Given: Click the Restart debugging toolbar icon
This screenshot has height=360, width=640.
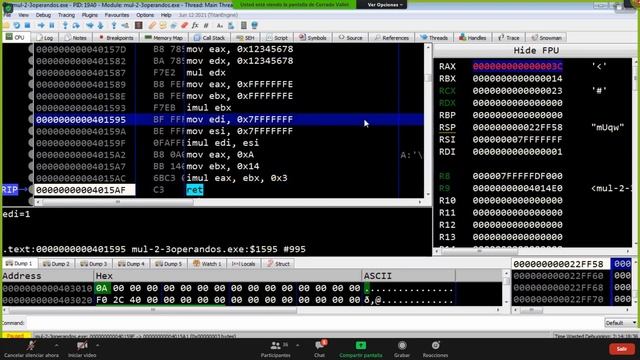Looking at the screenshot, I should coord(16,25).
